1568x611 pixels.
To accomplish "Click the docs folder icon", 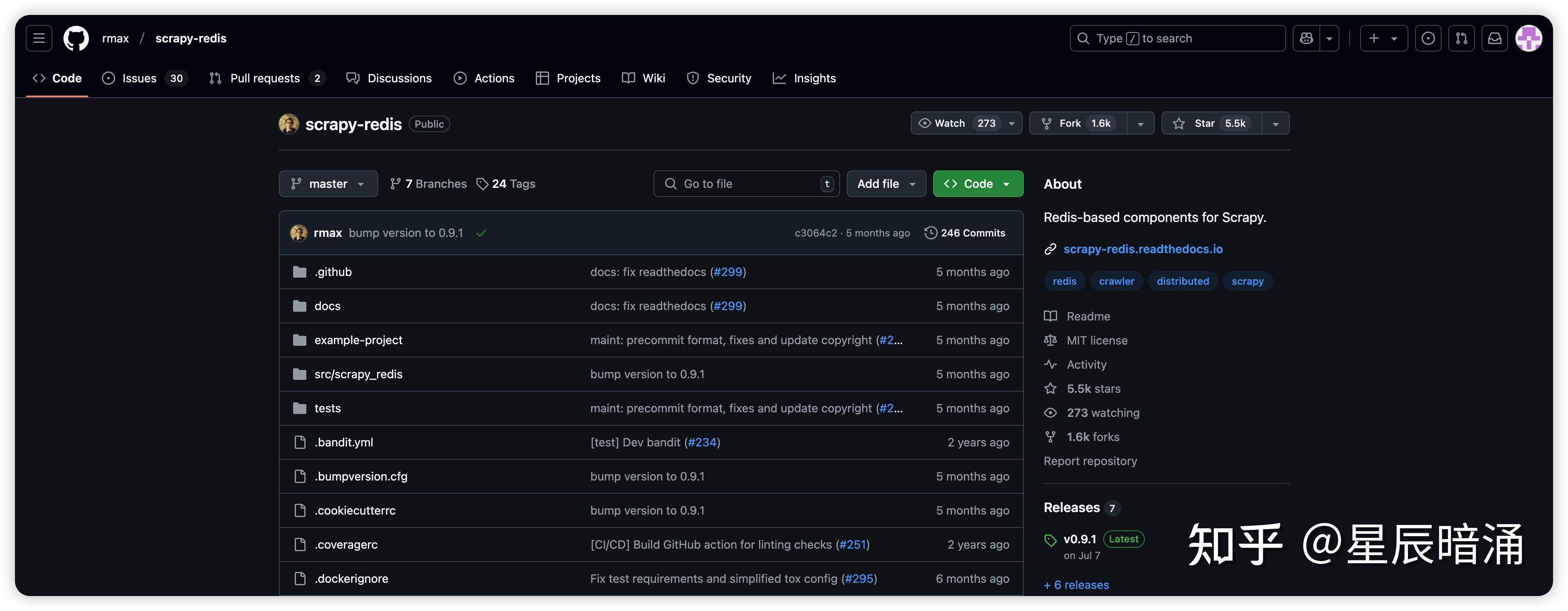I will point(299,306).
